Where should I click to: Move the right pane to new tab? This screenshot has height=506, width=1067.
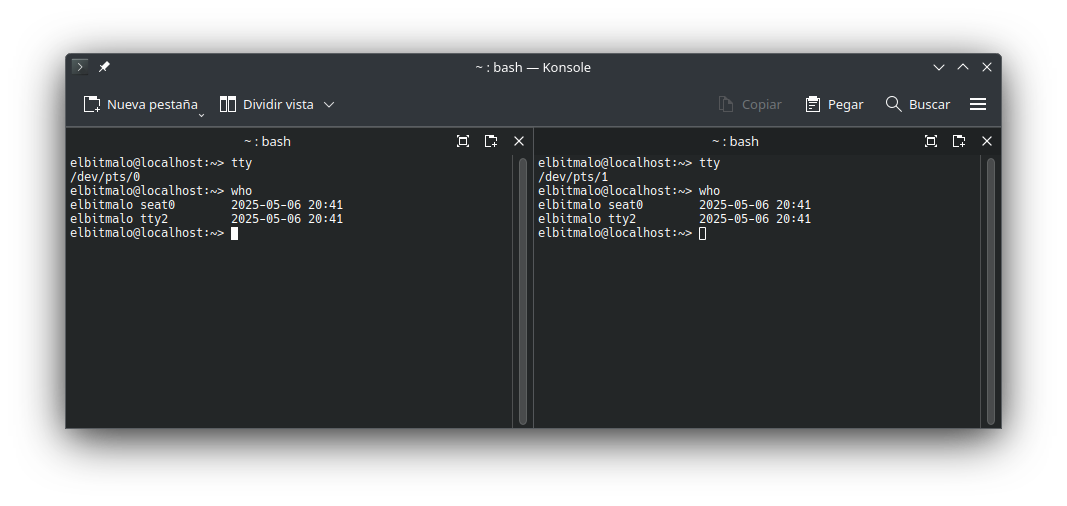coord(959,141)
